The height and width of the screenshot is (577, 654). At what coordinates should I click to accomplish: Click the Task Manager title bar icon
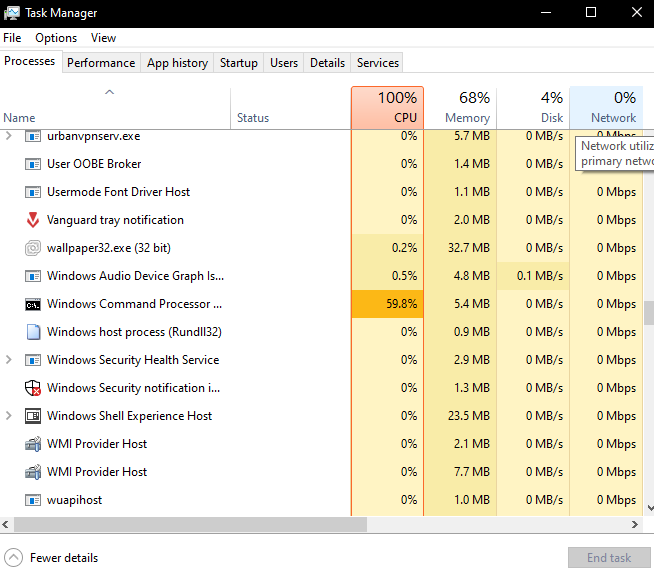(x=12, y=13)
